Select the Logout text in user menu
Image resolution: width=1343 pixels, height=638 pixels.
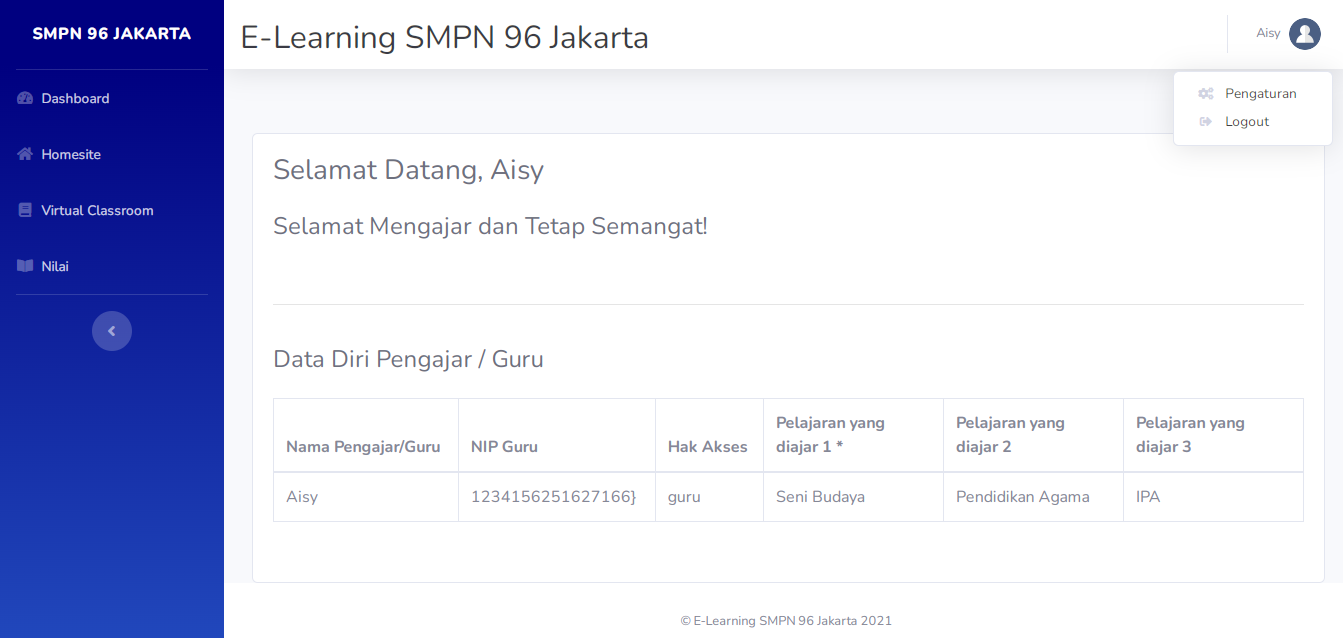(x=1247, y=122)
